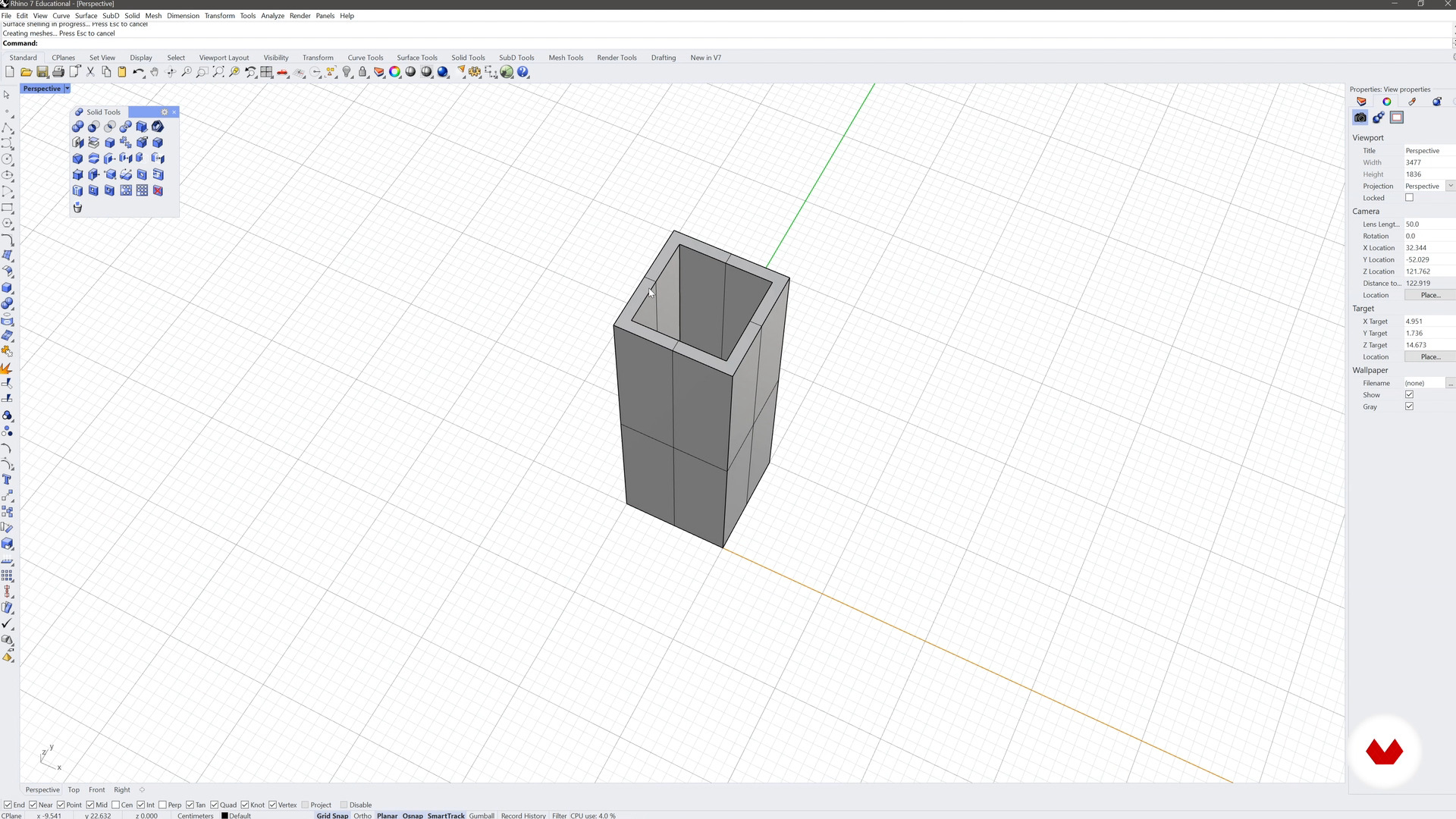Click the viewport Title field
The width and height of the screenshot is (1456, 819).
[1429, 150]
